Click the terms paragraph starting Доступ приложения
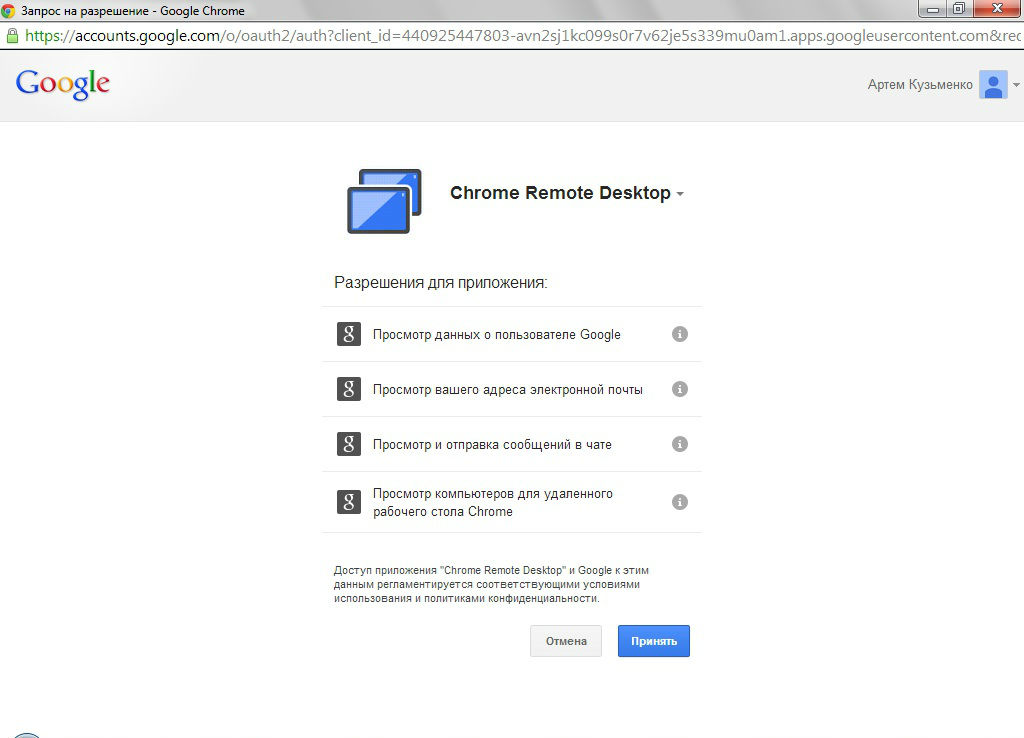The image size is (1024, 738). (x=491, y=584)
